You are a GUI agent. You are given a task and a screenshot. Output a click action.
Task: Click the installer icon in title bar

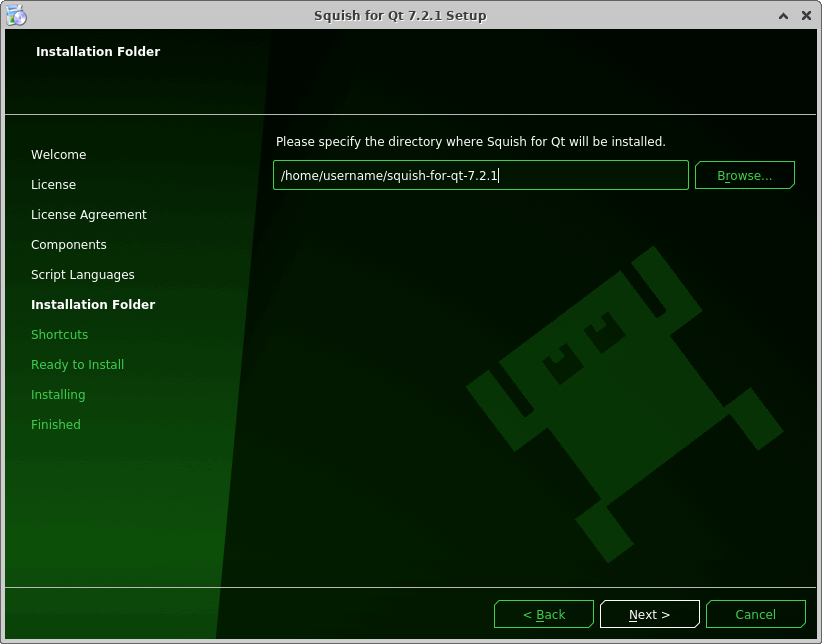pos(15,15)
